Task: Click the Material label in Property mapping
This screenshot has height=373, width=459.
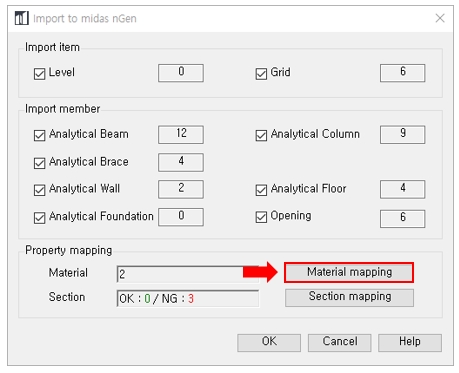Action: (68, 273)
